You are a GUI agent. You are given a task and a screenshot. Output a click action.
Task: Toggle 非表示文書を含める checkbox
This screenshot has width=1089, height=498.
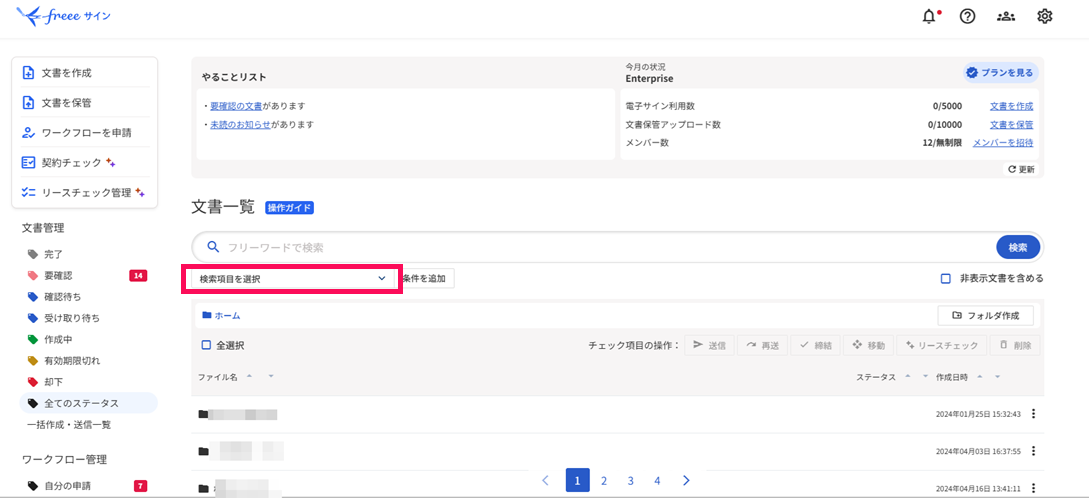tap(945, 278)
